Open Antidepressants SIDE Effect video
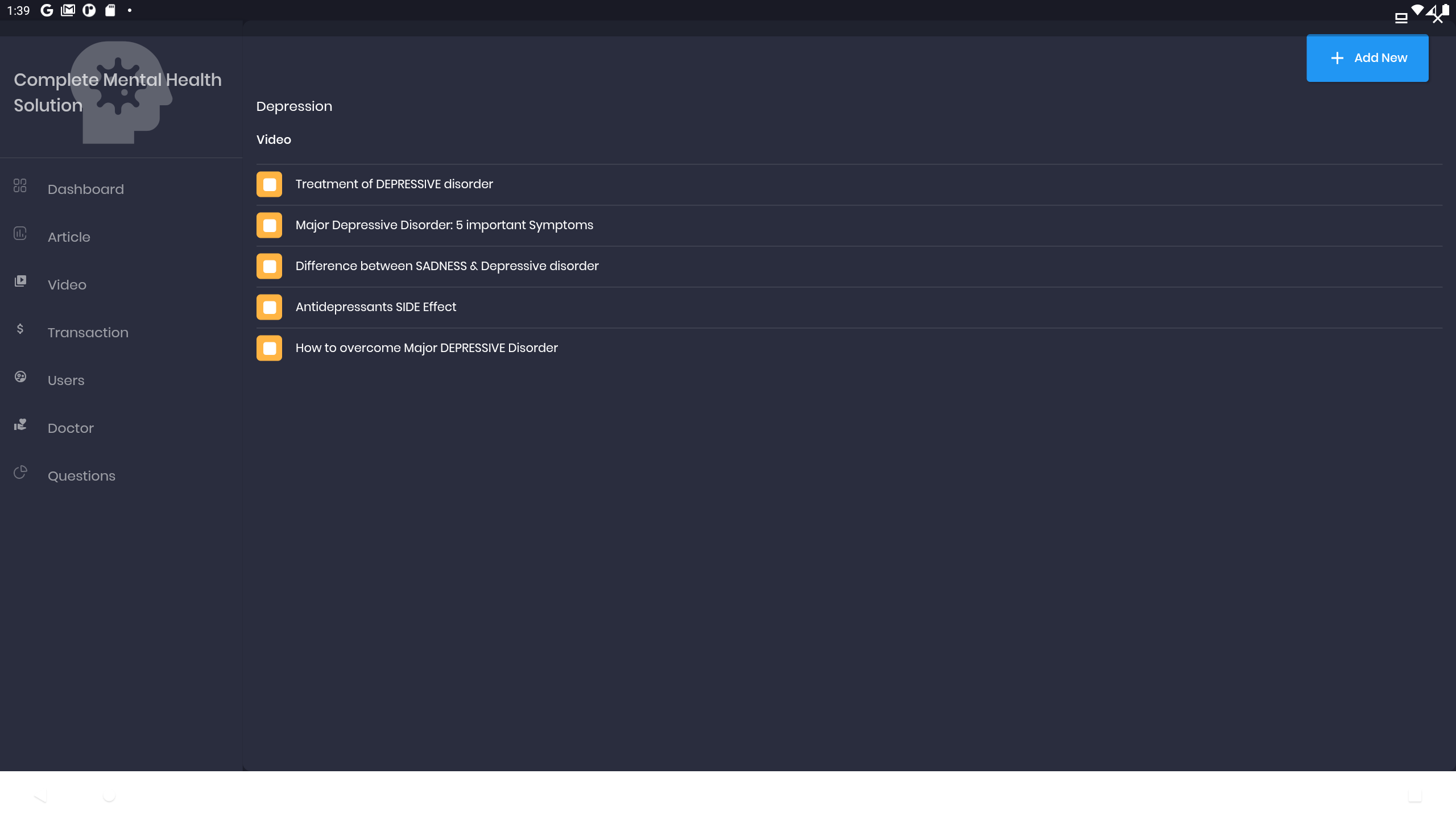The height and width of the screenshot is (819, 1456). pyautogui.click(x=376, y=306)
